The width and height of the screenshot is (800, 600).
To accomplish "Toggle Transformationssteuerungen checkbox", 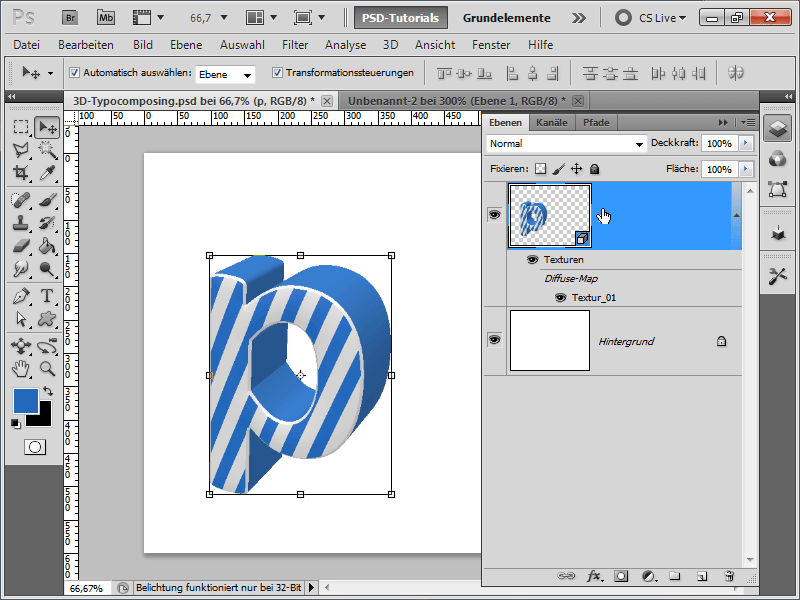I will click(x=277, y=72).
